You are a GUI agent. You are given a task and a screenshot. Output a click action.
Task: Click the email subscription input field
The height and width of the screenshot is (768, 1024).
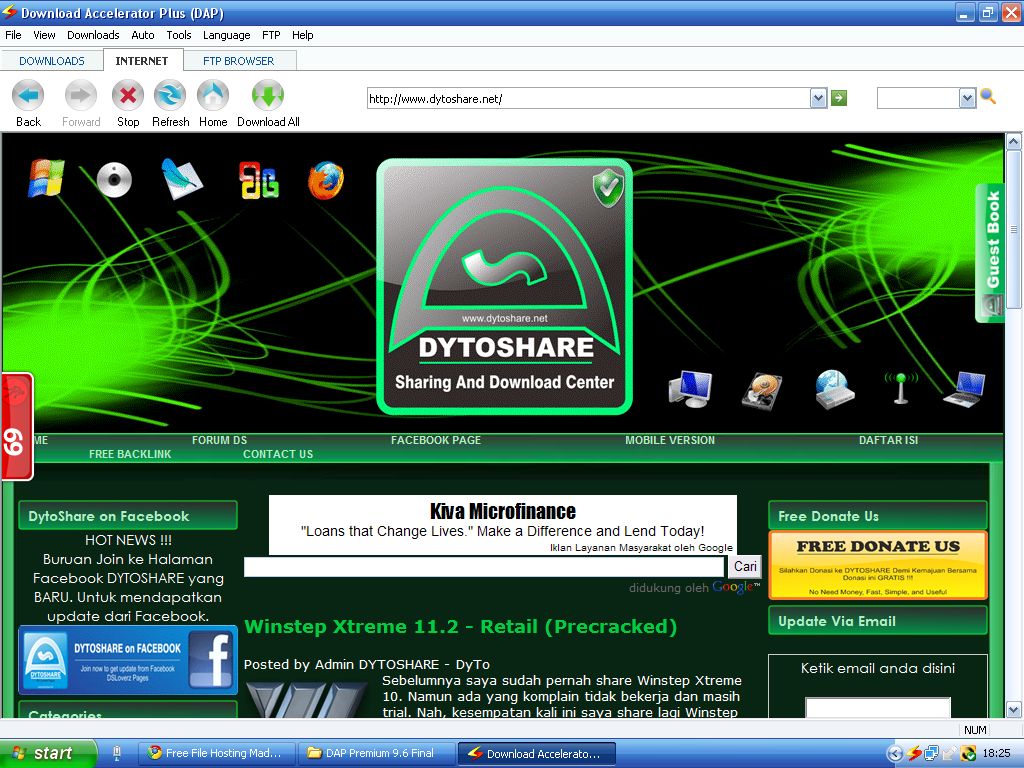point(878,707)
